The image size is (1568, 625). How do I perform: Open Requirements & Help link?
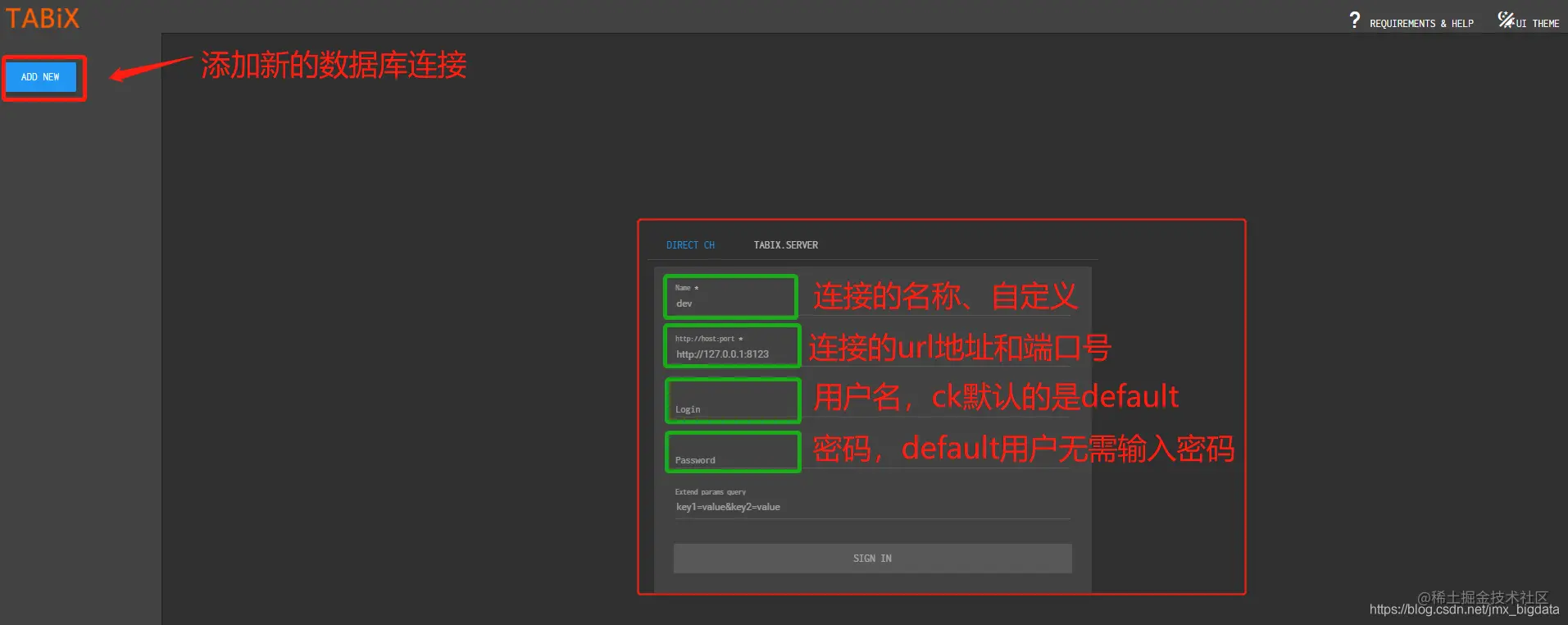1421,24
